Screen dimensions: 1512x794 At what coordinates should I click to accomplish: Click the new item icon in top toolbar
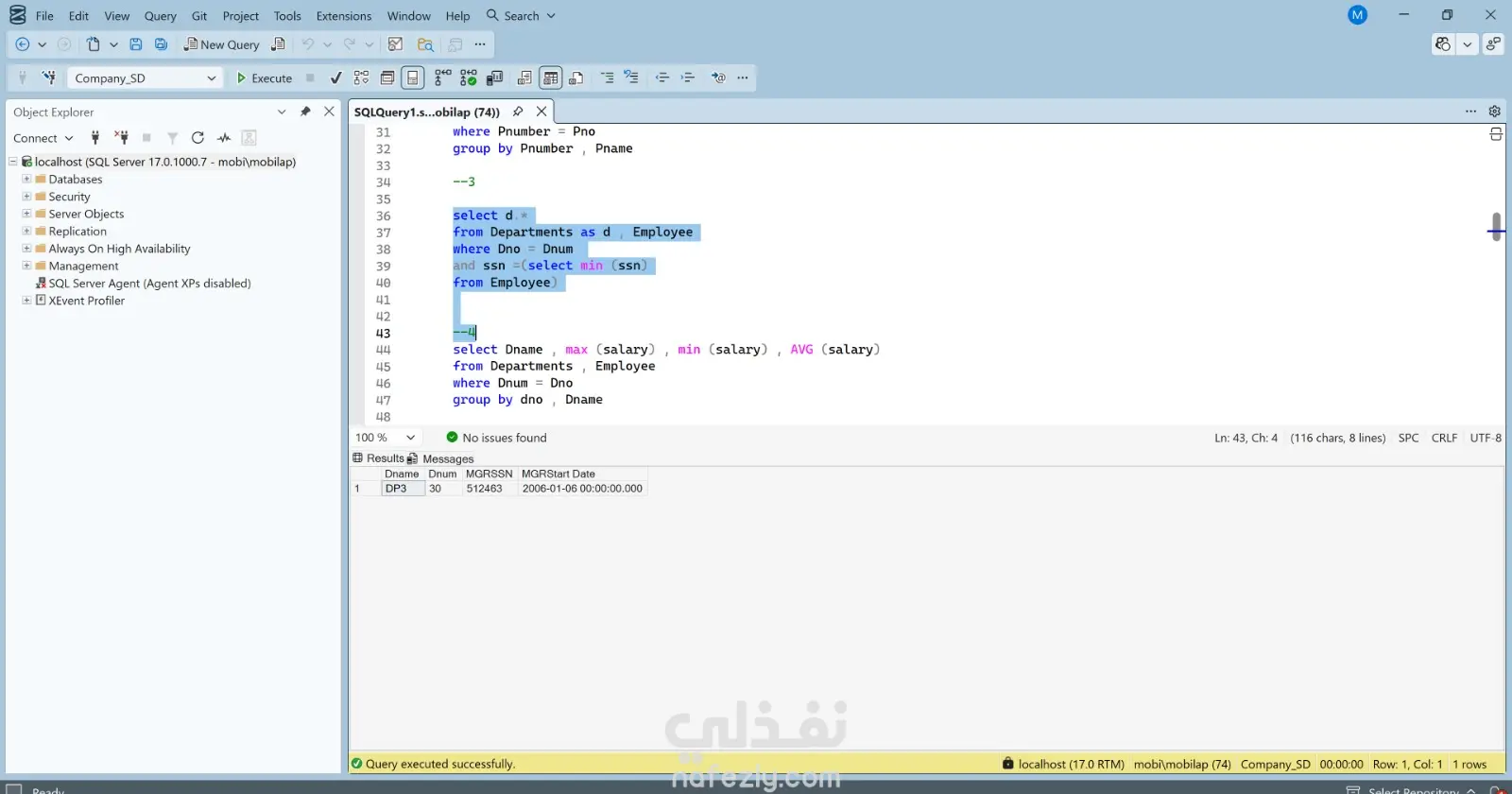point(93,44)
